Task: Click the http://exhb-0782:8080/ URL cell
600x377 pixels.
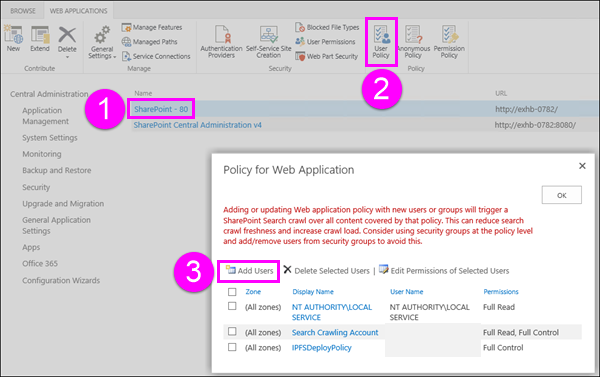Action: click(535, 125)
